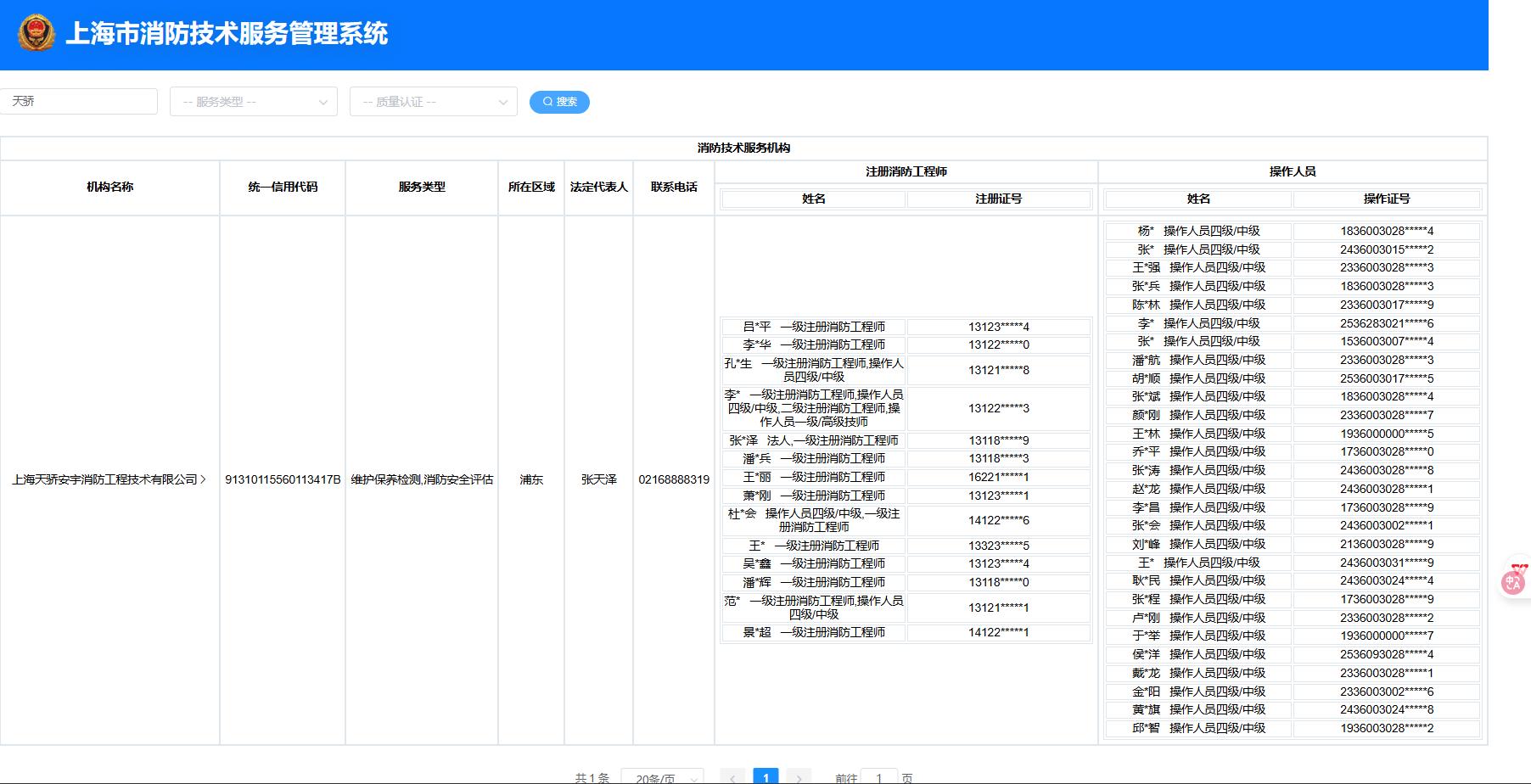Click the 注册消防工程师 column group header
The image size is (1531, 784).
pos(906,171)
